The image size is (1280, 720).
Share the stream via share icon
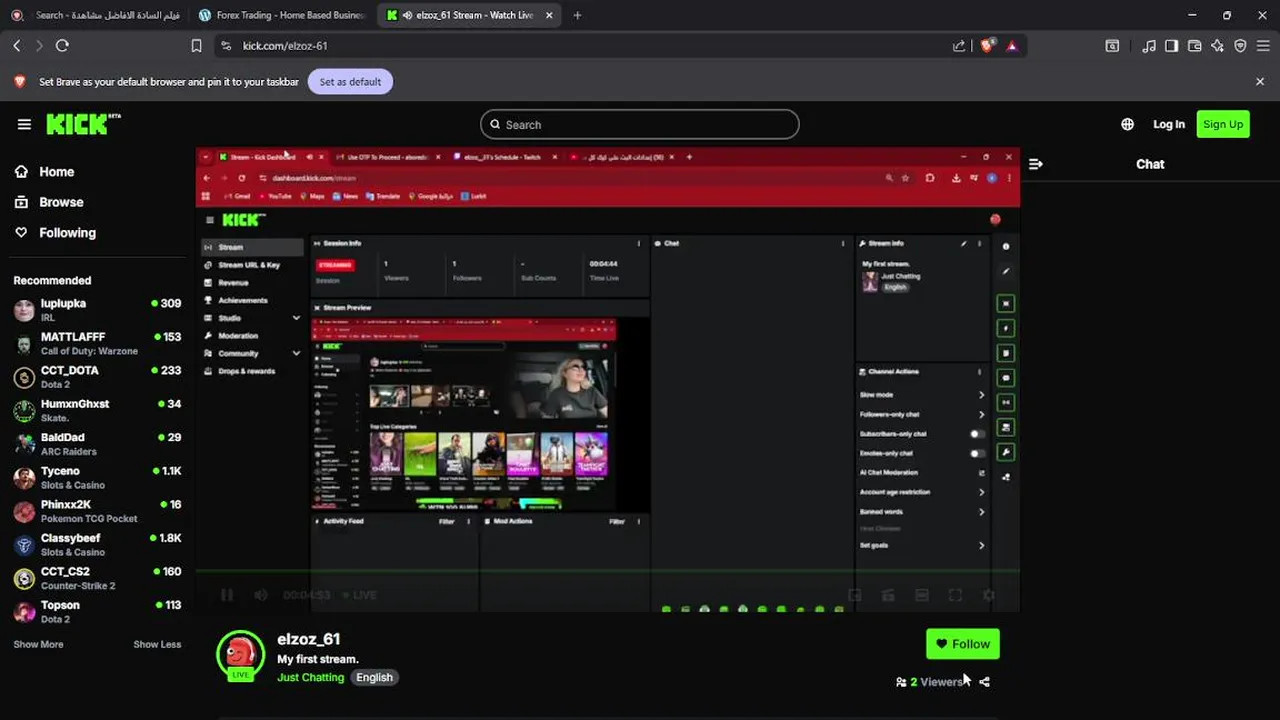[984, 682]
